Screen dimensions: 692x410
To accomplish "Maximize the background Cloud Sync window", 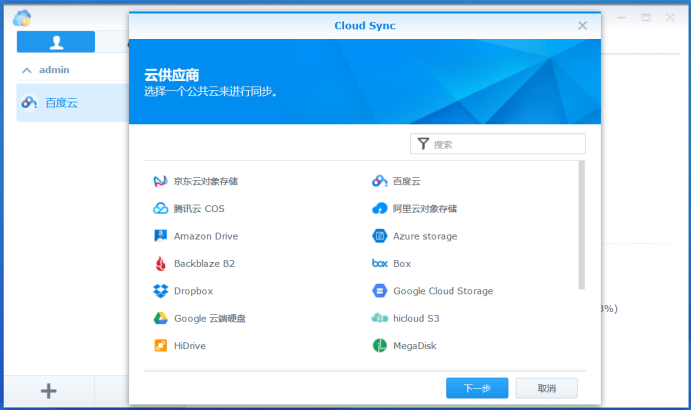I will [x=646, y=18].
